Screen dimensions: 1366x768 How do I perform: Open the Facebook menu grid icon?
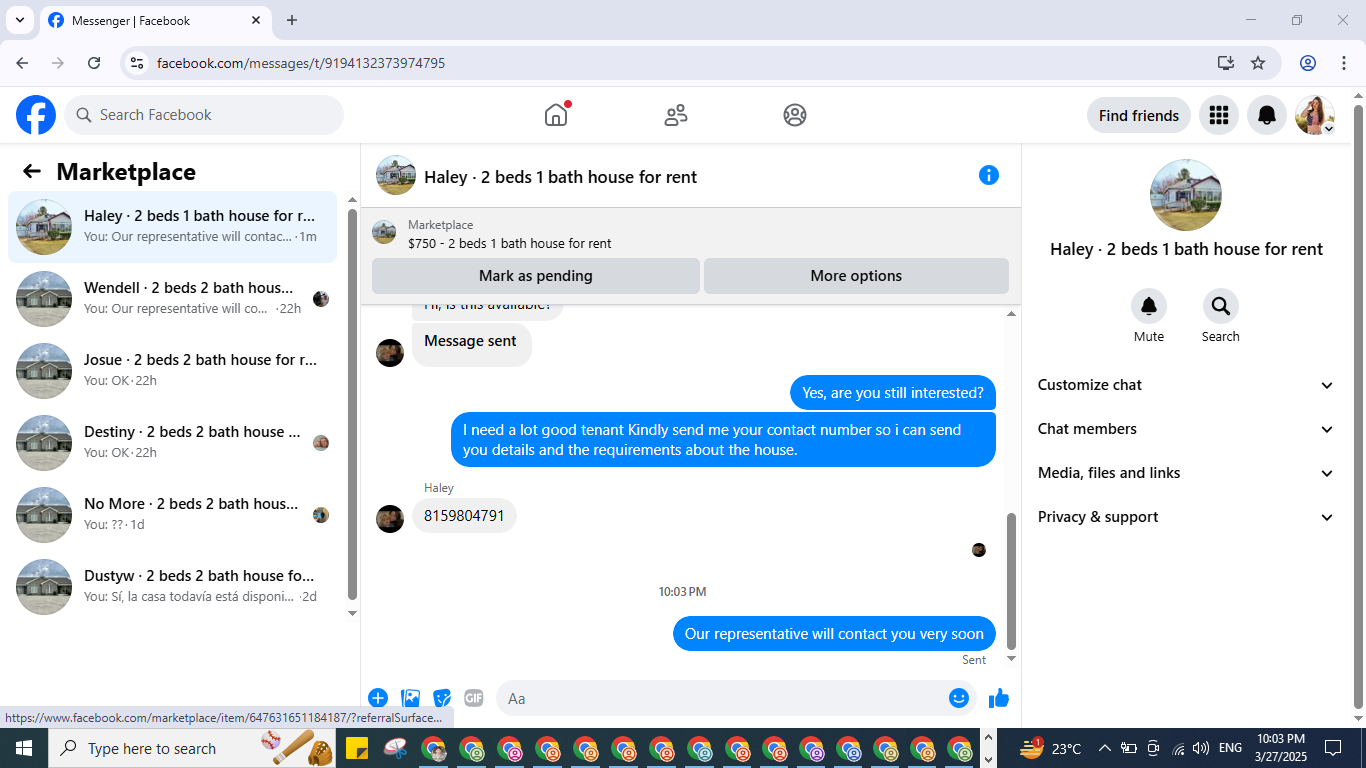click(x=1218, y=115)
